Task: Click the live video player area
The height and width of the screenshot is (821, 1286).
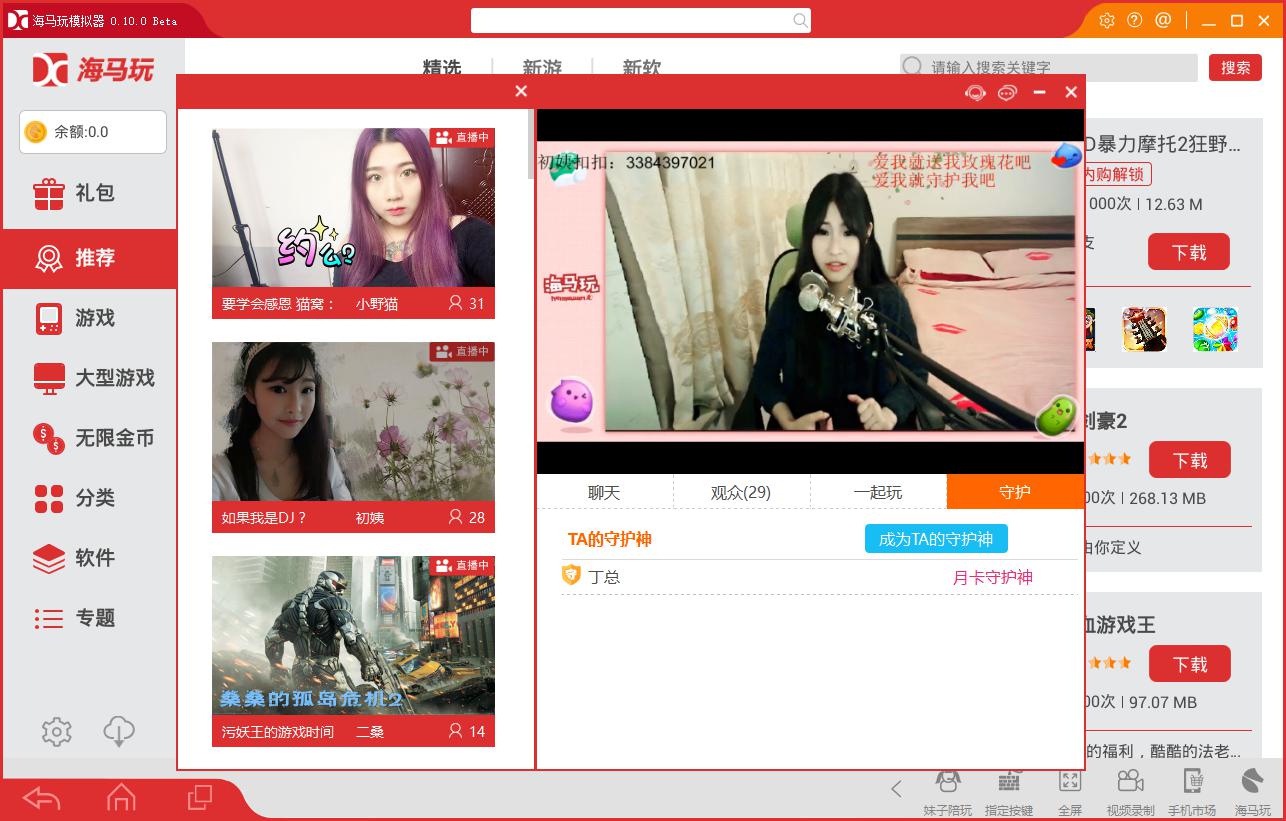Action: pyautogui.click(x=810, y=291)
